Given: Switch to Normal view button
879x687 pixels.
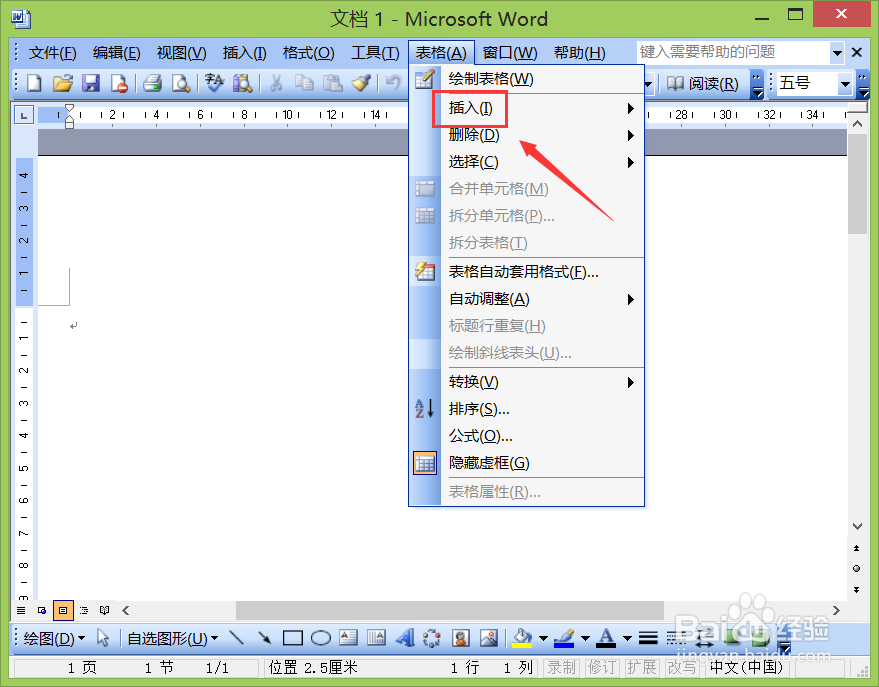Looking at the screenshot, I should coord(21,610).
